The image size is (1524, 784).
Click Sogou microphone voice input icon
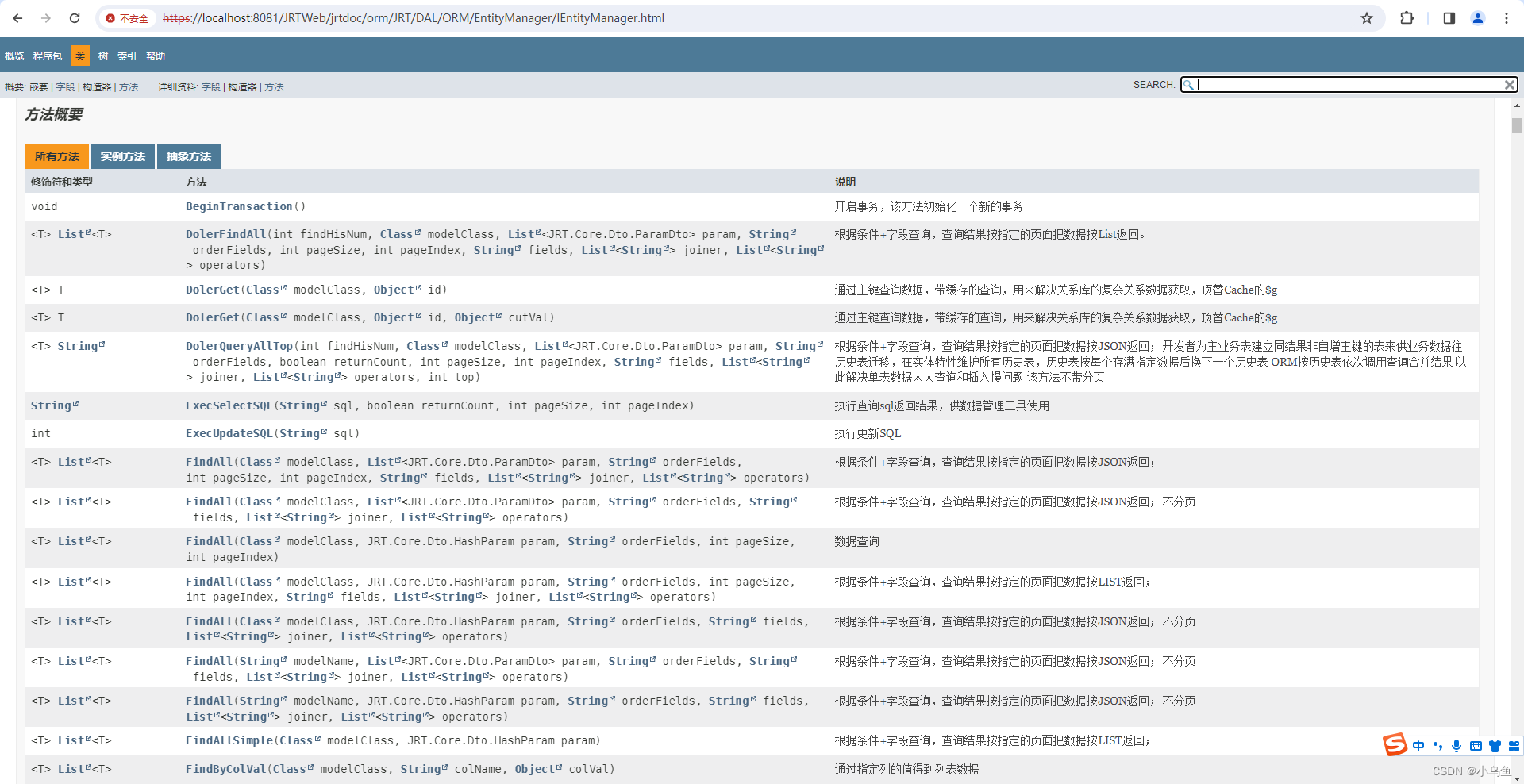tap(1457, 746)
